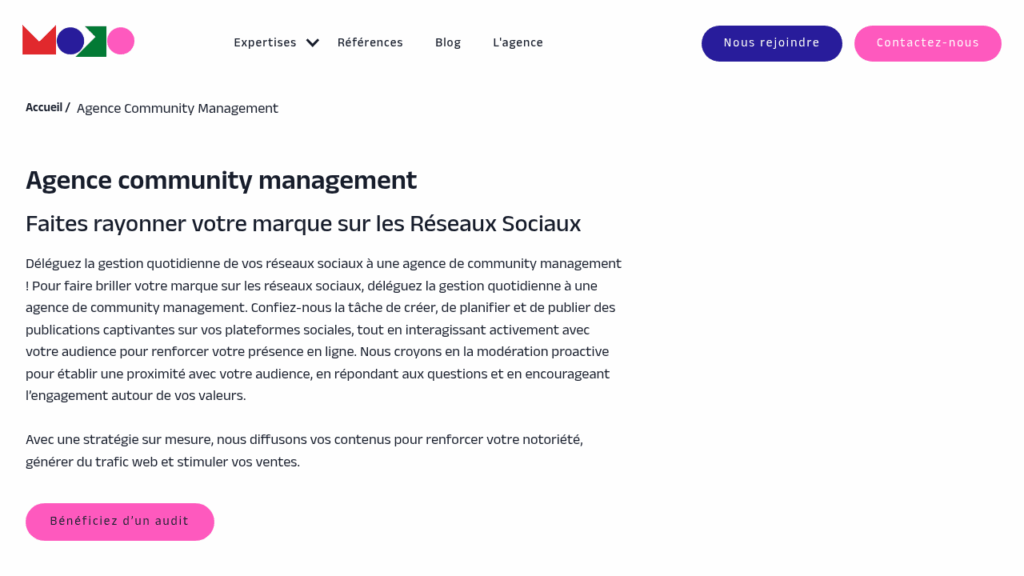Click the Faites rayonner votre marque subheading

click(x=303, y=224)
